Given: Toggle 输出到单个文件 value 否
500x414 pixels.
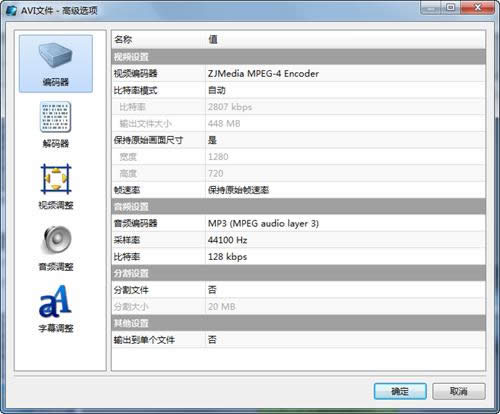Looking at the screenshot, I should 345,340.
